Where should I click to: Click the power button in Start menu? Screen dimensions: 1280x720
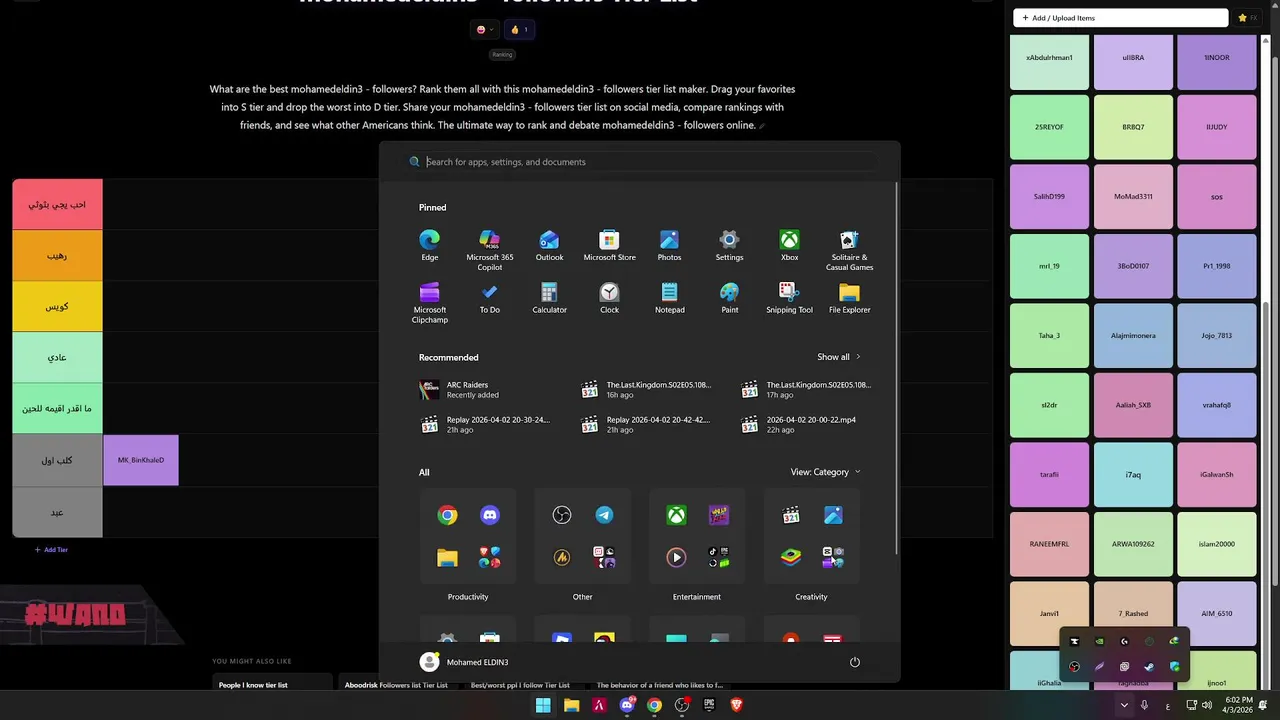[854, 662]
